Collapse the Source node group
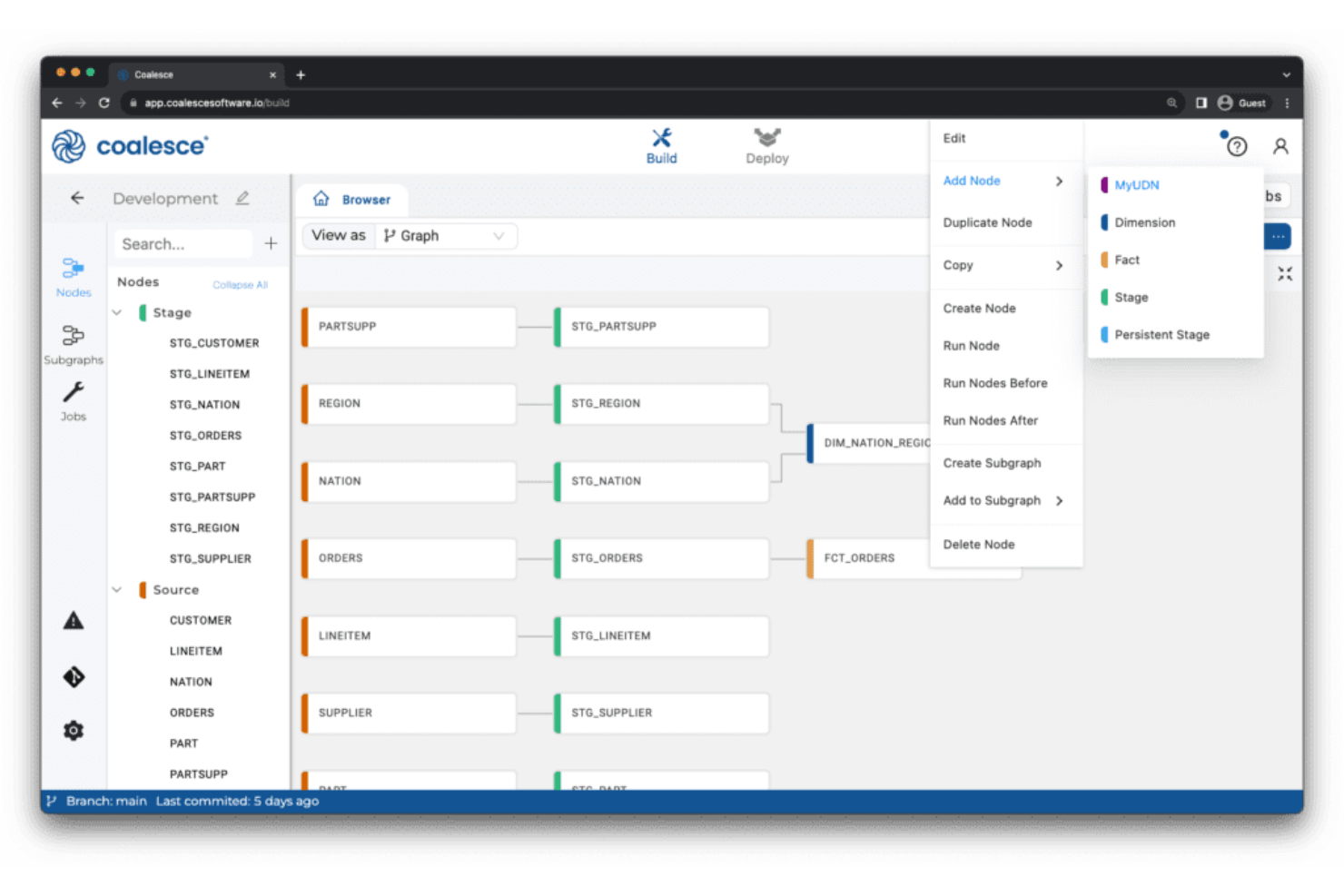The height and width of the screenshot is (896, 1344). (x=117, y=590)
